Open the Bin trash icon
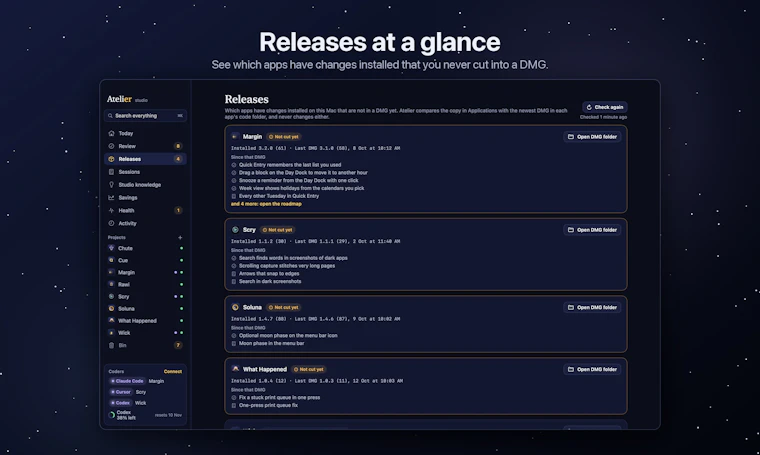Viewport: 760px width, 455px height. click(x=111, y=345)
